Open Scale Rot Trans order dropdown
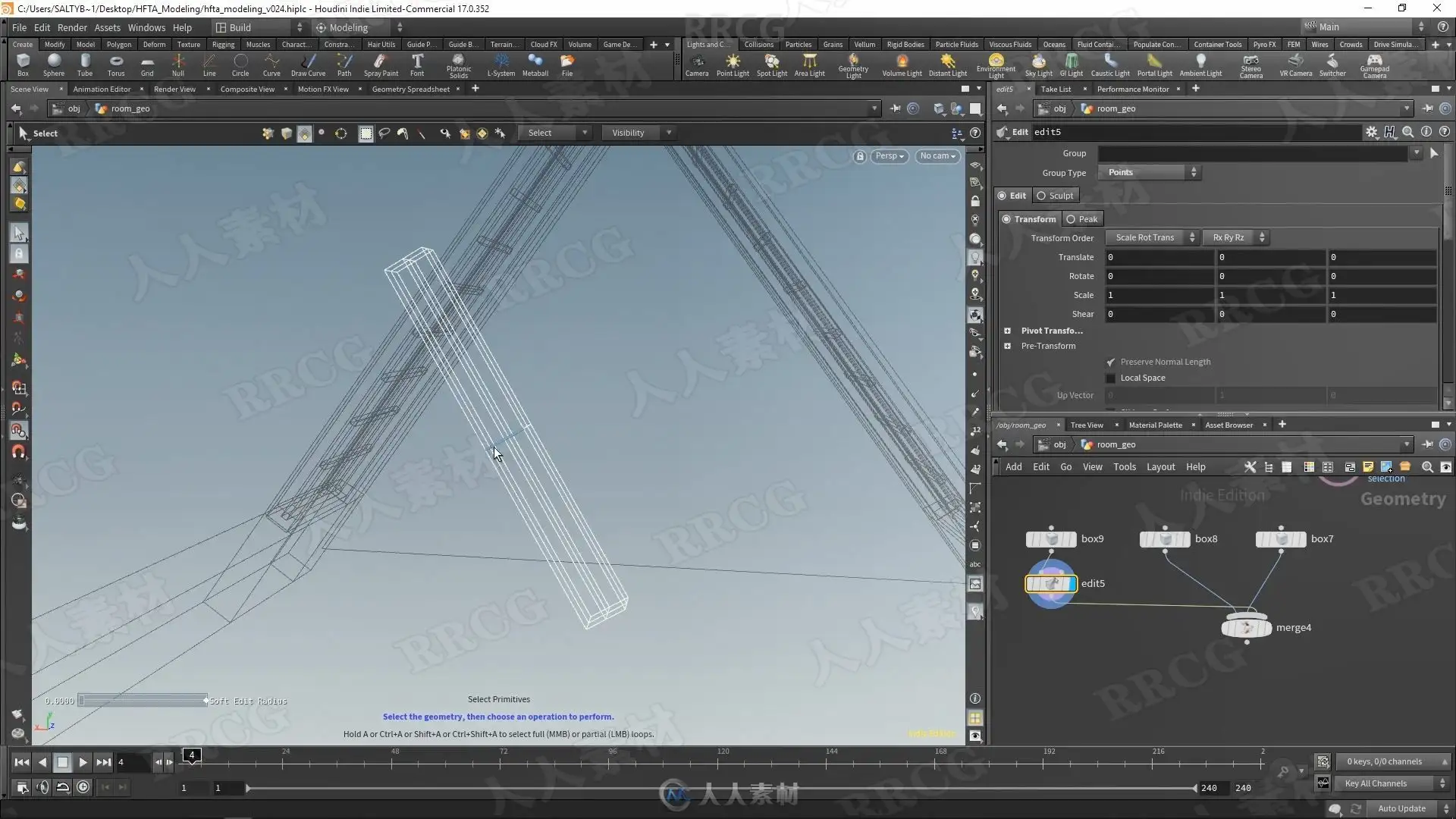This screenshot has height=819, width=1456. (1150, 238)
